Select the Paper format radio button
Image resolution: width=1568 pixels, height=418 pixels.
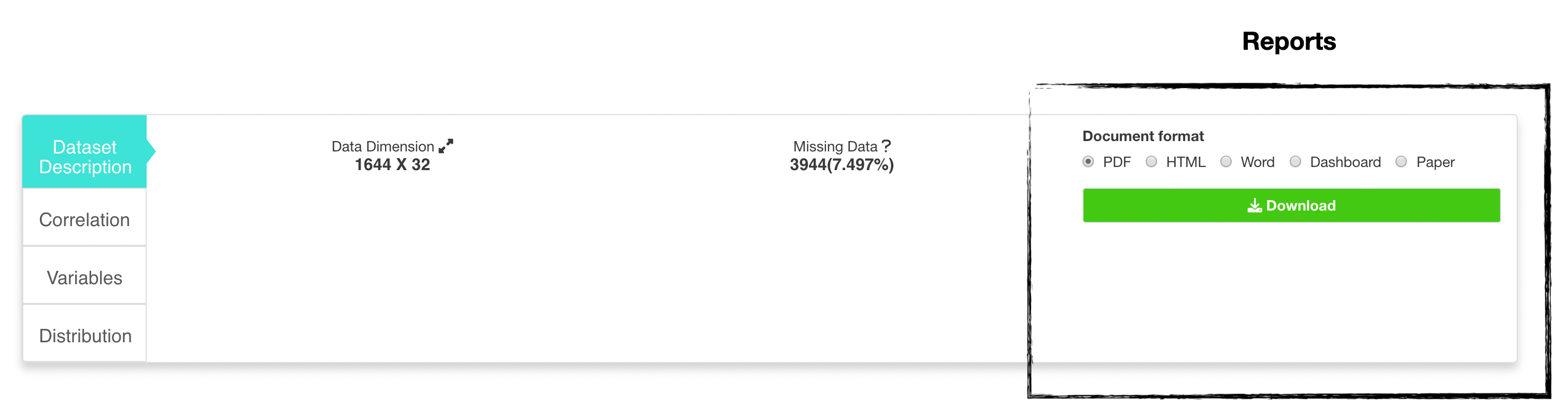click(1401, 161)
